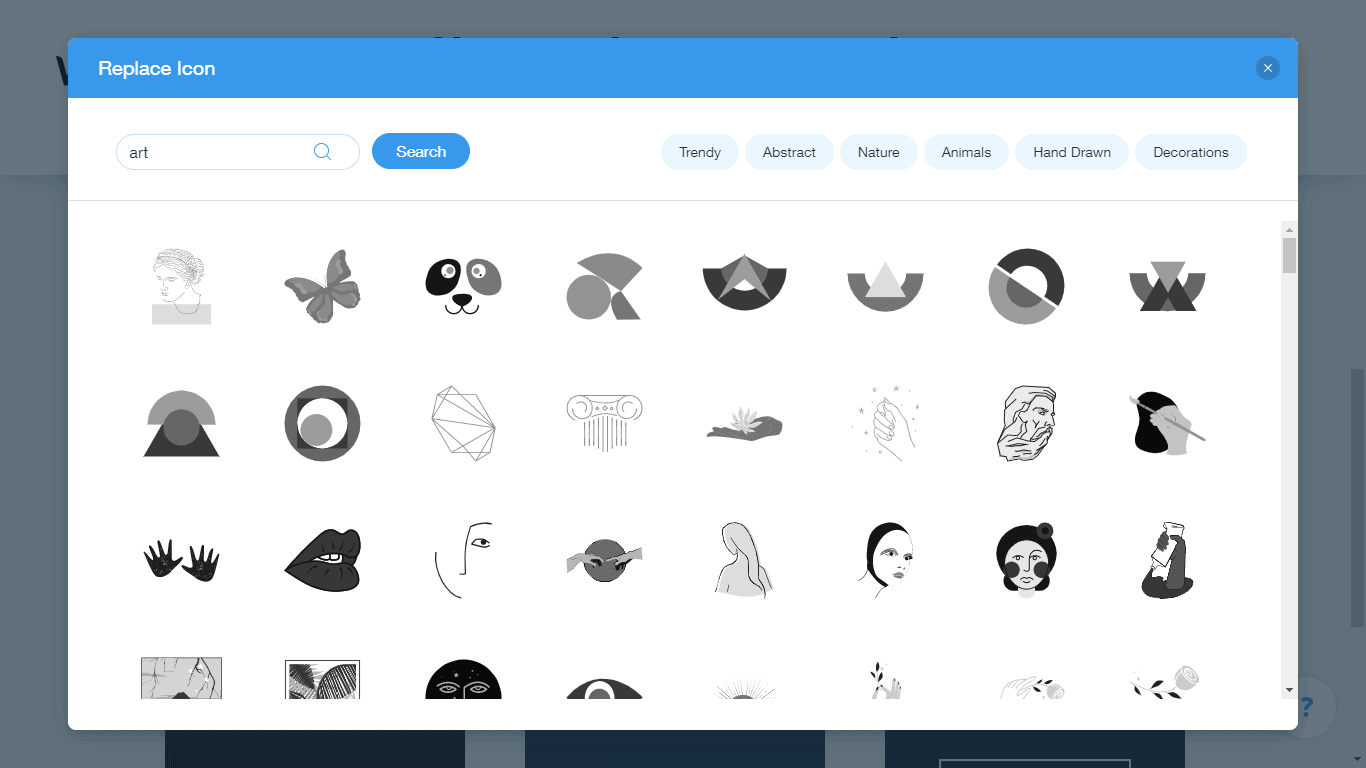
Task: Pick the hand holding lotus icon
Action: [x=745, y=424]
